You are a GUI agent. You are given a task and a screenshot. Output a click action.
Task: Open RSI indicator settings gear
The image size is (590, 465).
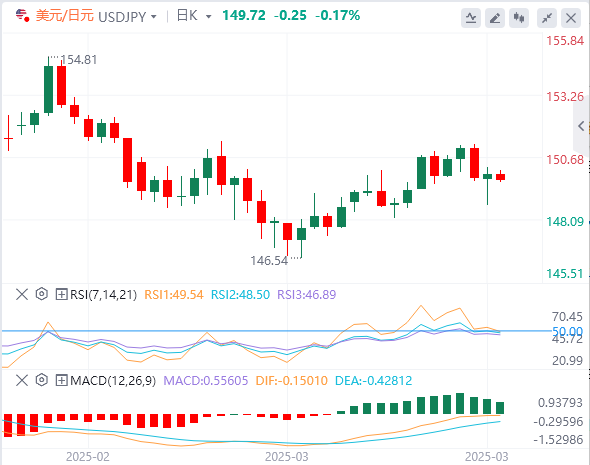coord(42,294)
